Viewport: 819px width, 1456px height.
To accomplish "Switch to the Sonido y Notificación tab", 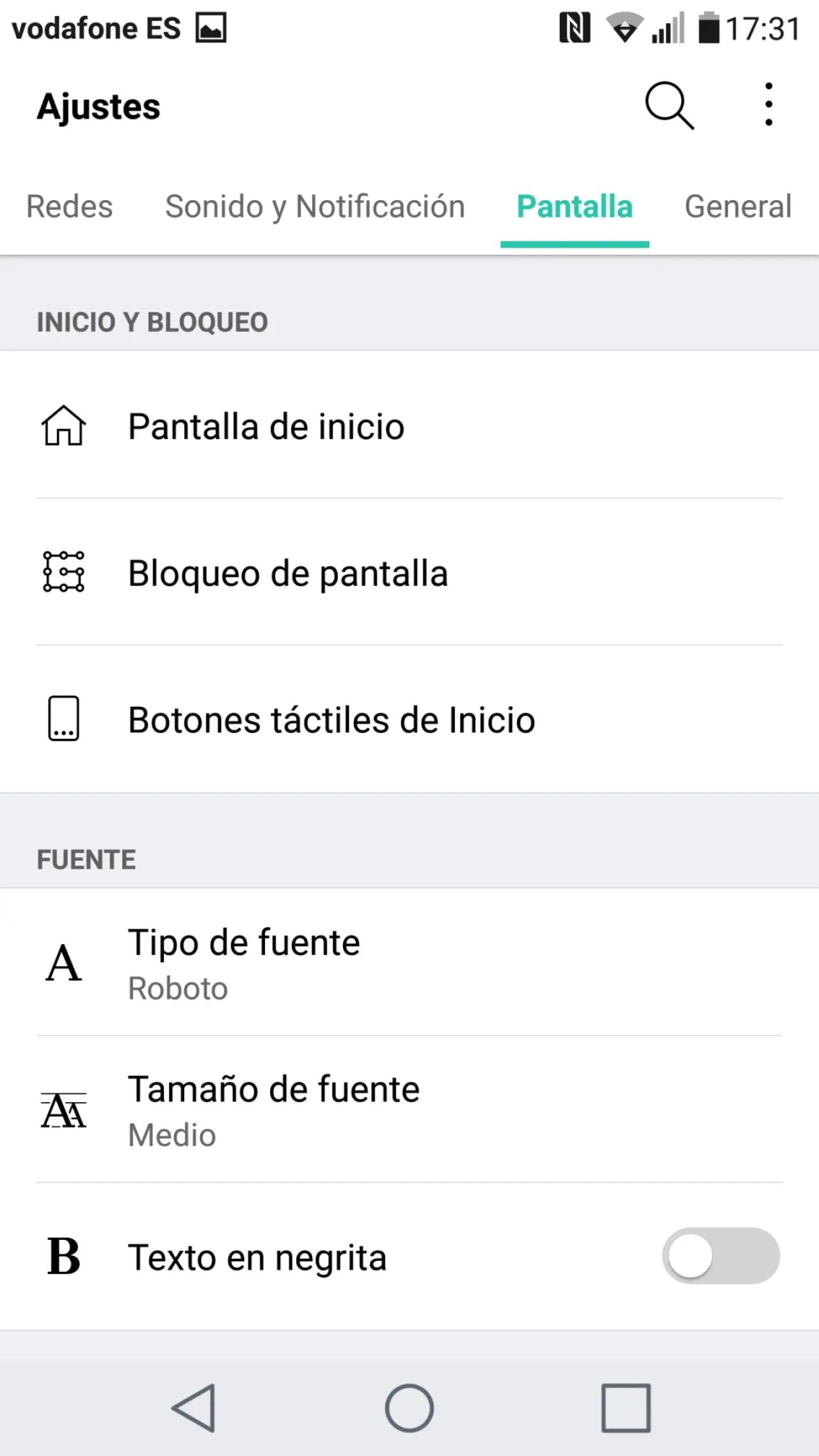I will [x=315, y=207].
